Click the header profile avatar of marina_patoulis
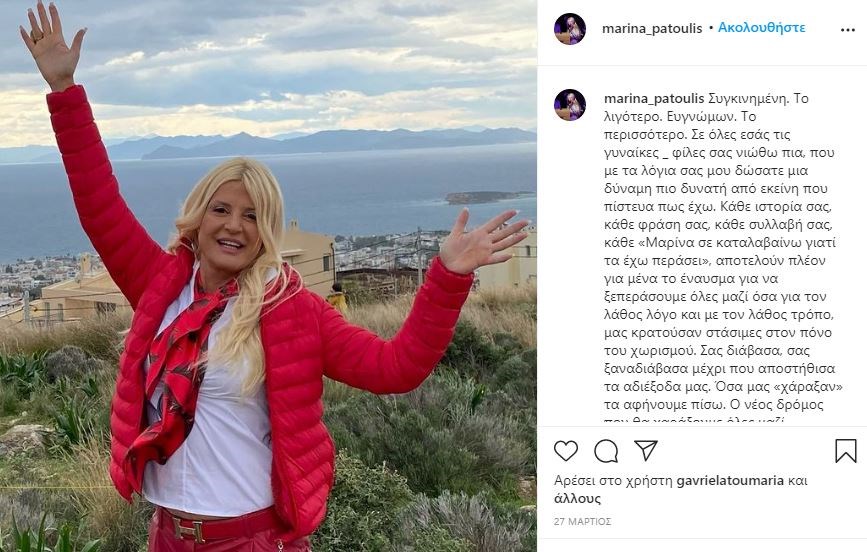 (x=570, y=29)
